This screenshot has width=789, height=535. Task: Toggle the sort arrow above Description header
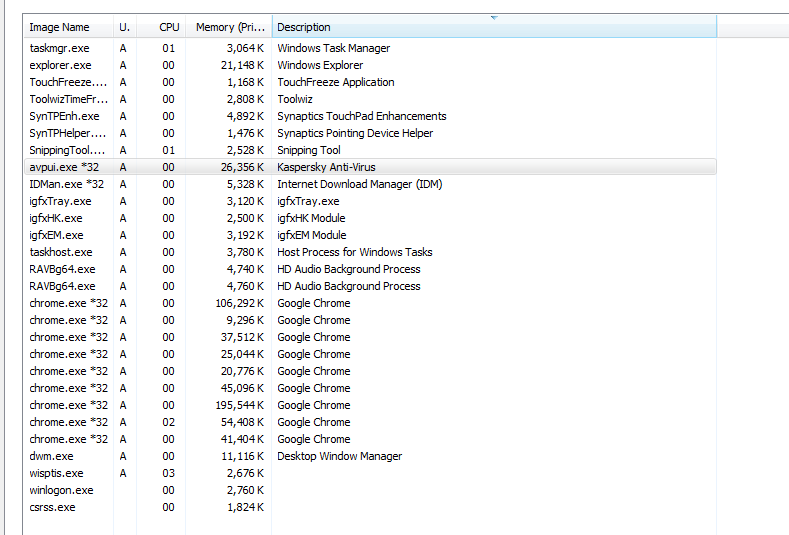click(494, 18)
